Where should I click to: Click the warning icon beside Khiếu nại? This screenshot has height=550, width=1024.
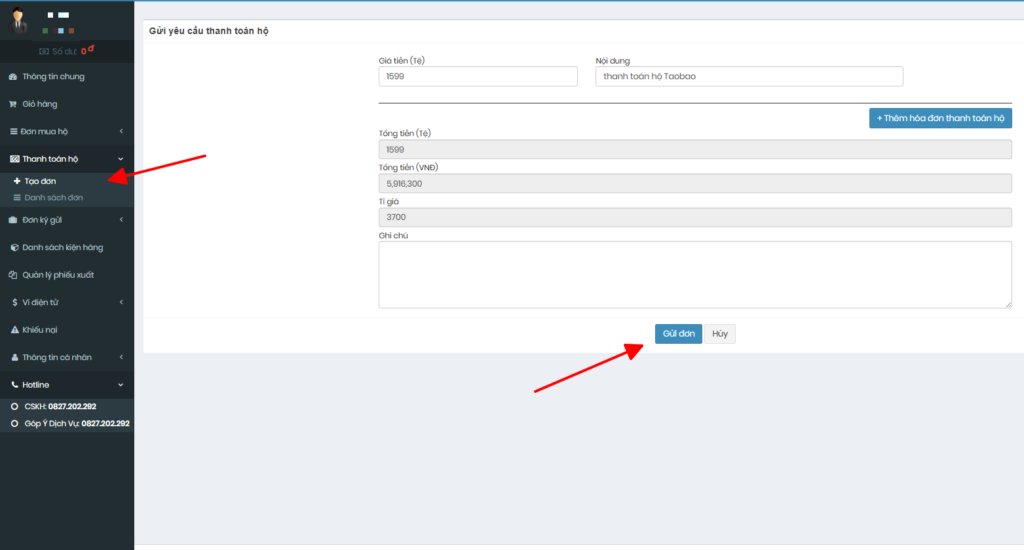point(14,330)
